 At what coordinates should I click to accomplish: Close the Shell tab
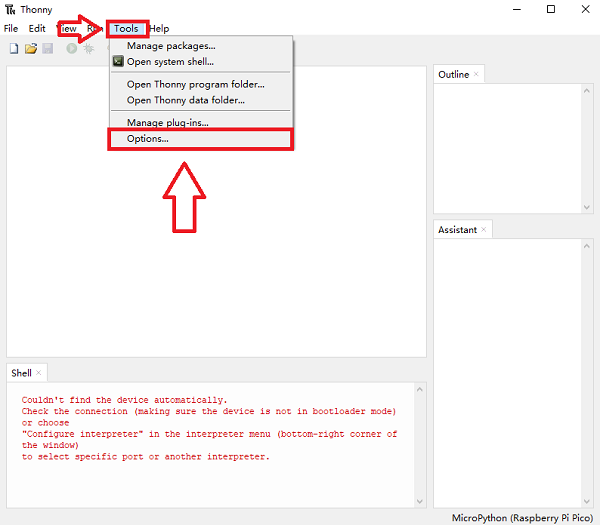(x=39, y=373)
